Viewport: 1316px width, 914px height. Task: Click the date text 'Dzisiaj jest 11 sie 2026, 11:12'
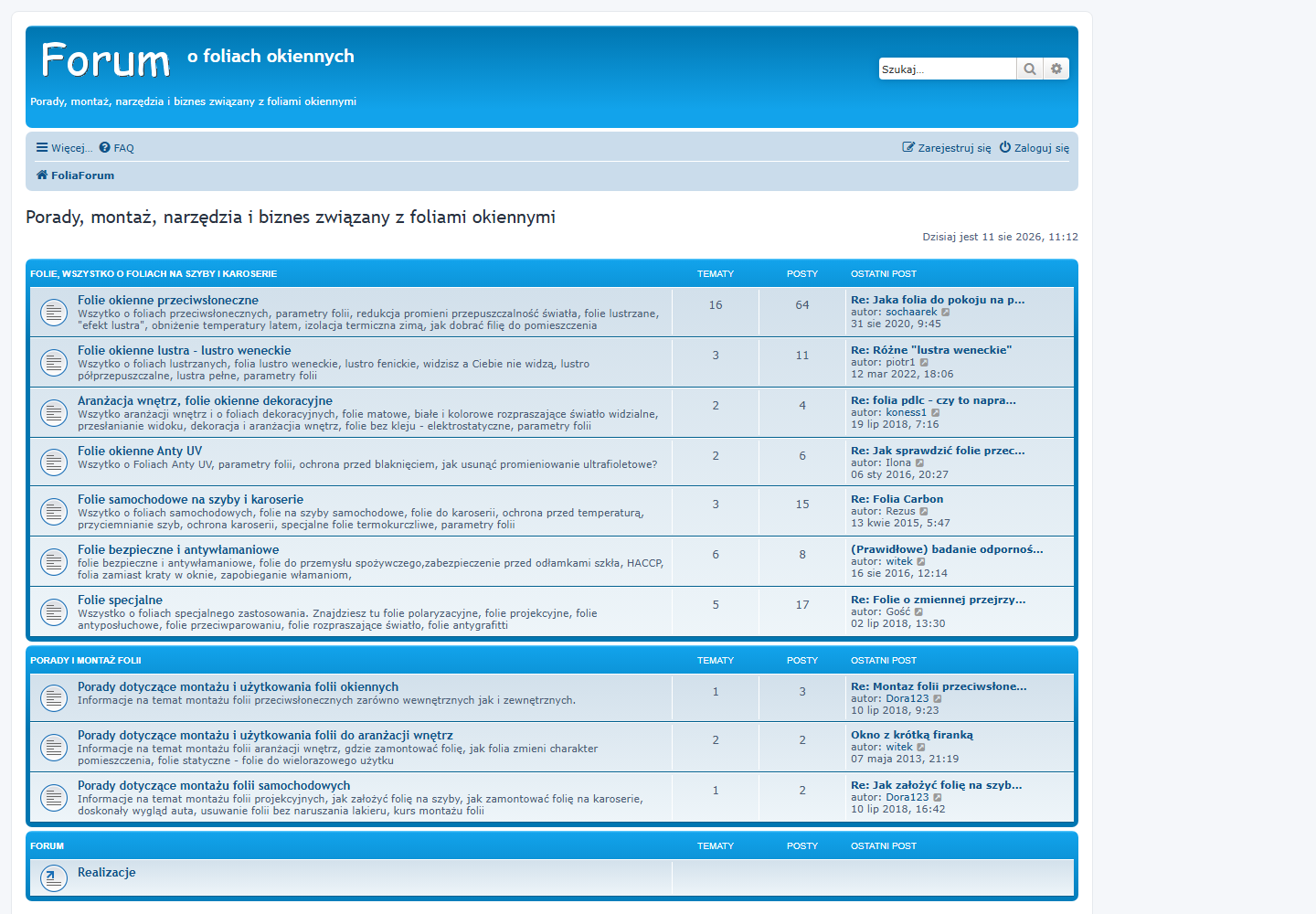coord(1001,237)
